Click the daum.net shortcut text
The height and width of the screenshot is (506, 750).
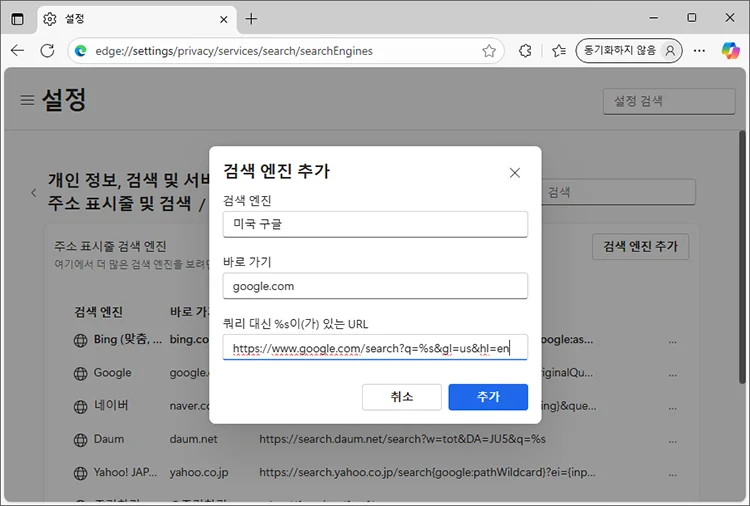click(193, 439)
